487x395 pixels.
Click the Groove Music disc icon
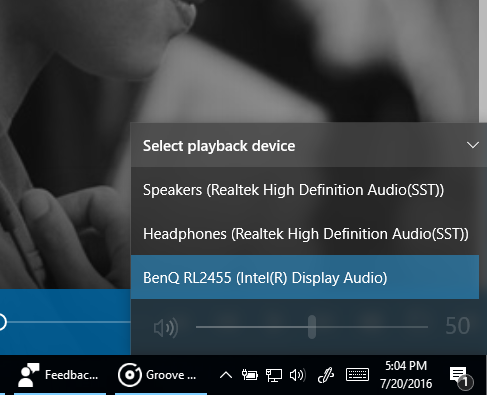(129, 375)
